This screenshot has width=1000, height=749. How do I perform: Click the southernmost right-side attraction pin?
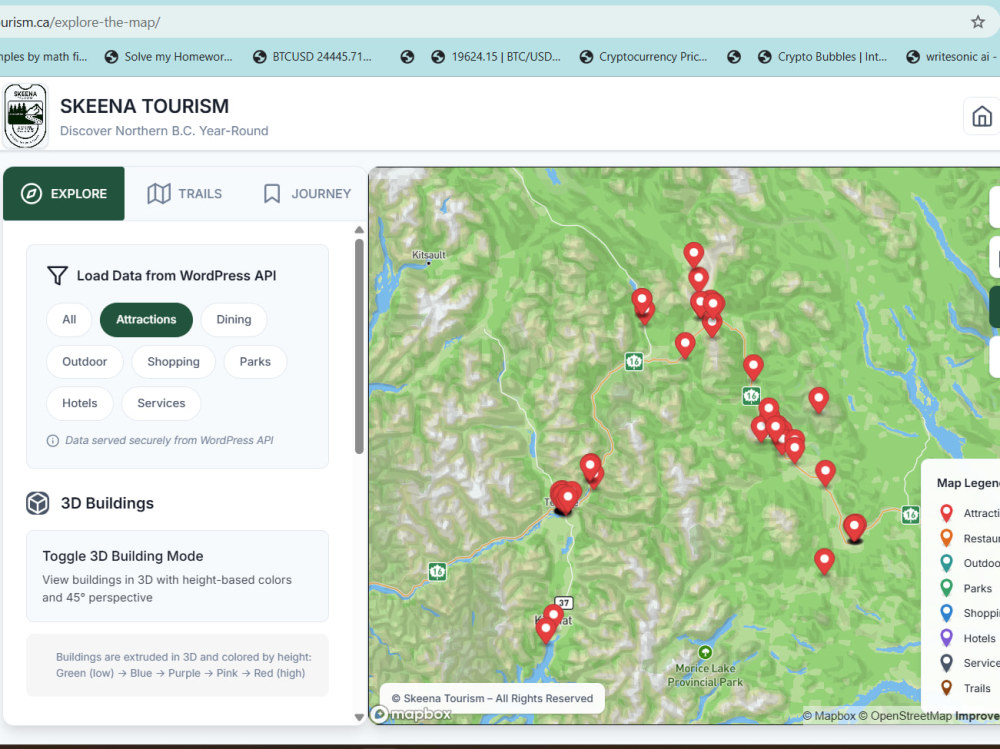tap(824, 560)
